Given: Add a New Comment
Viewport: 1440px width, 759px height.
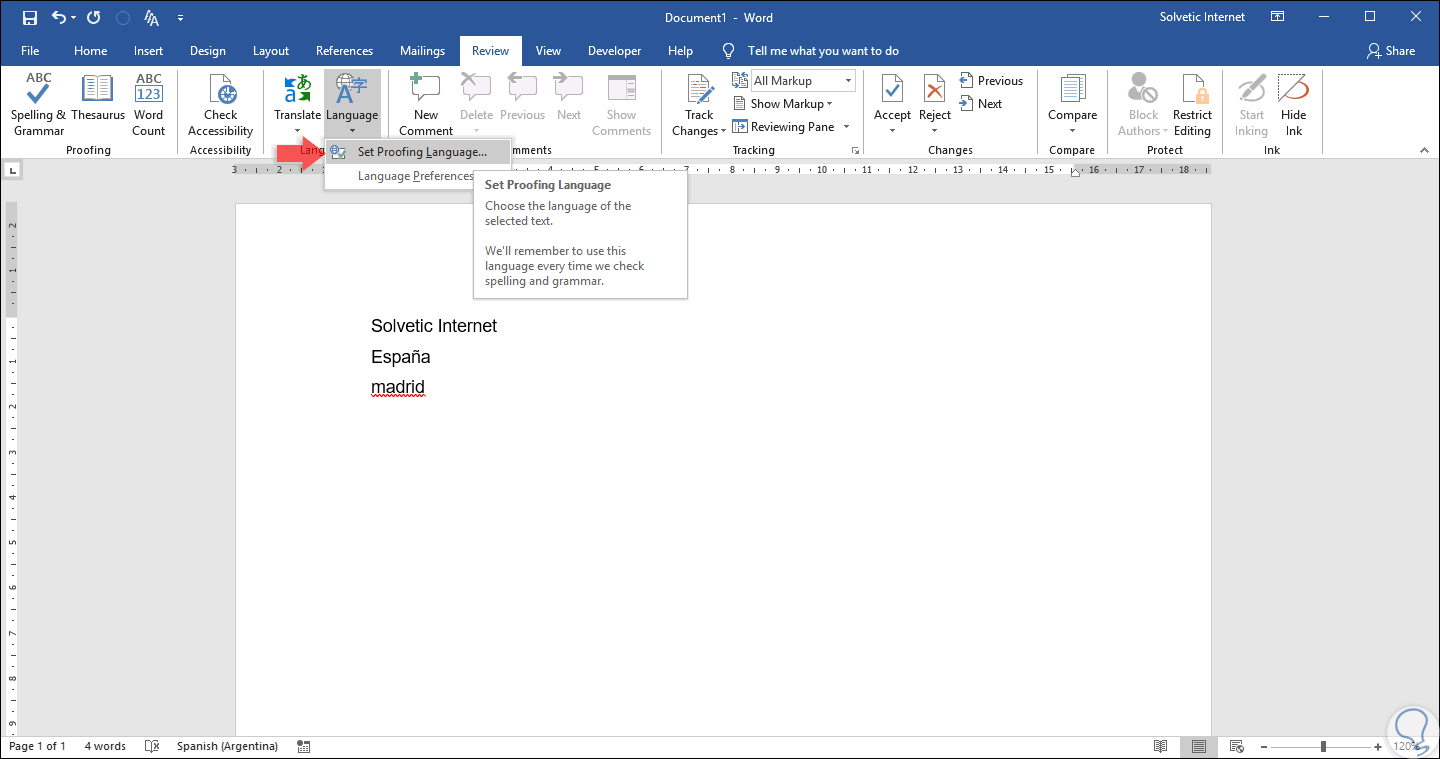Looking at the screenshot, I should coord(426,105).
